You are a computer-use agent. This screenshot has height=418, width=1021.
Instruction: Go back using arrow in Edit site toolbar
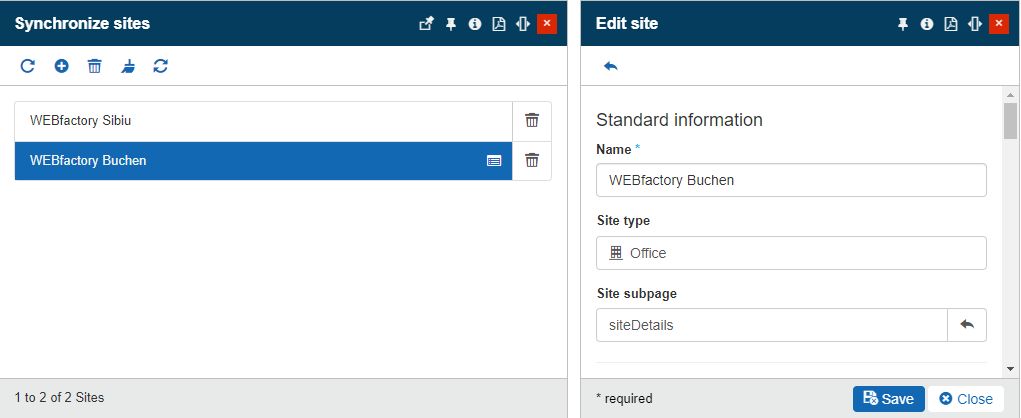(611, 66)
